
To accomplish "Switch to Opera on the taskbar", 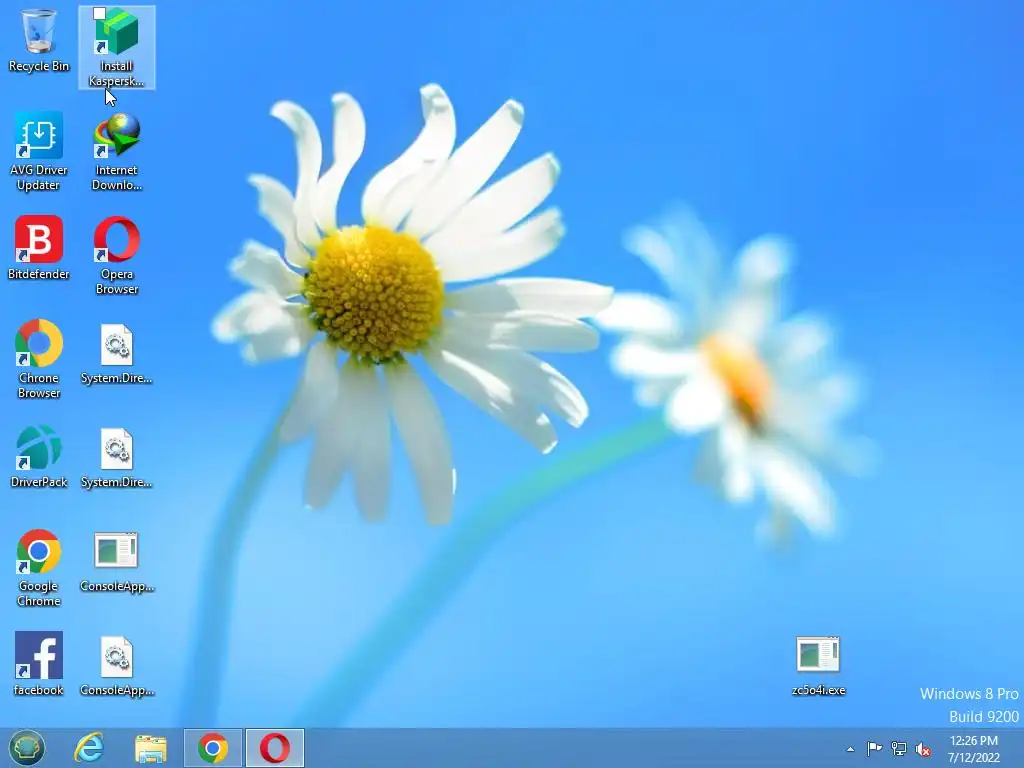I will 275,748.
